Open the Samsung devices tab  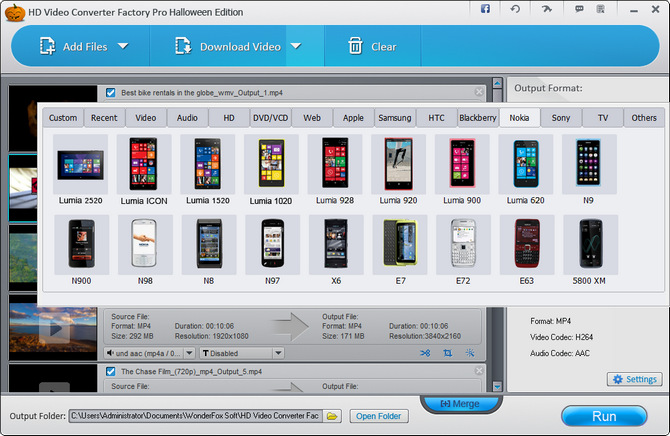pos(395,118)
